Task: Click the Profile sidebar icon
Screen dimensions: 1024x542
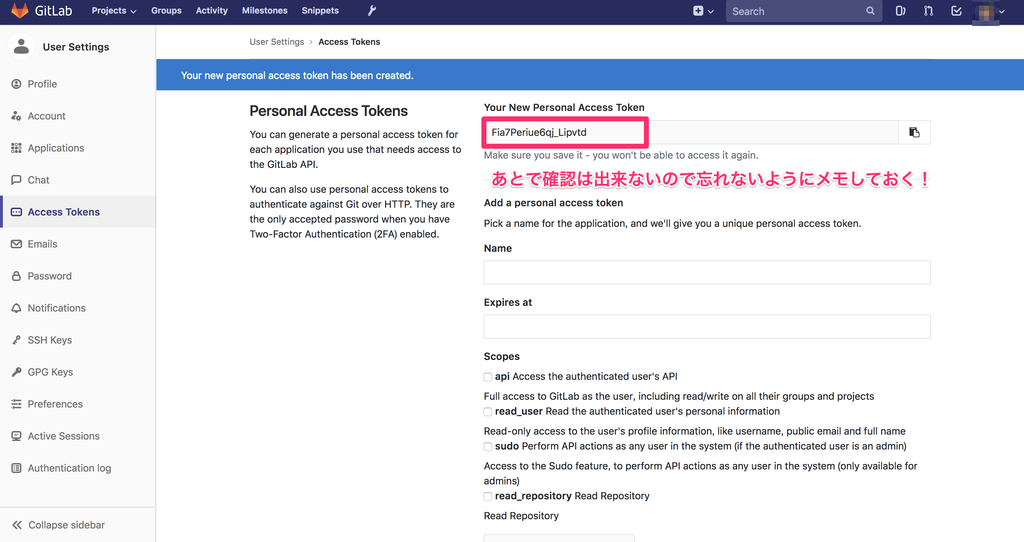Action: click(16, 84)
